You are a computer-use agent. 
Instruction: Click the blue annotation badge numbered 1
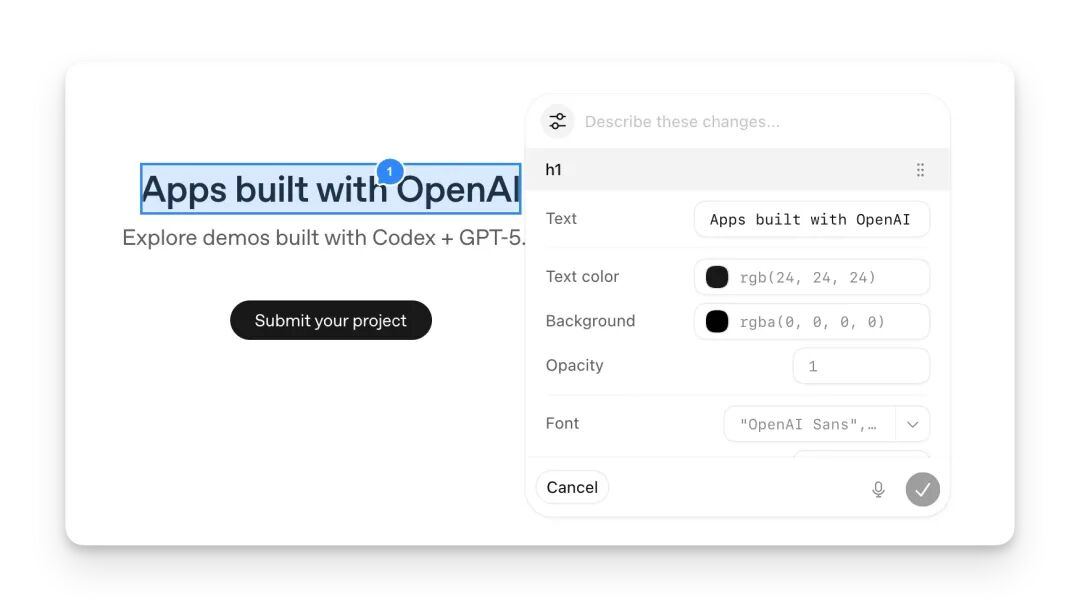(x=390, y=171)
